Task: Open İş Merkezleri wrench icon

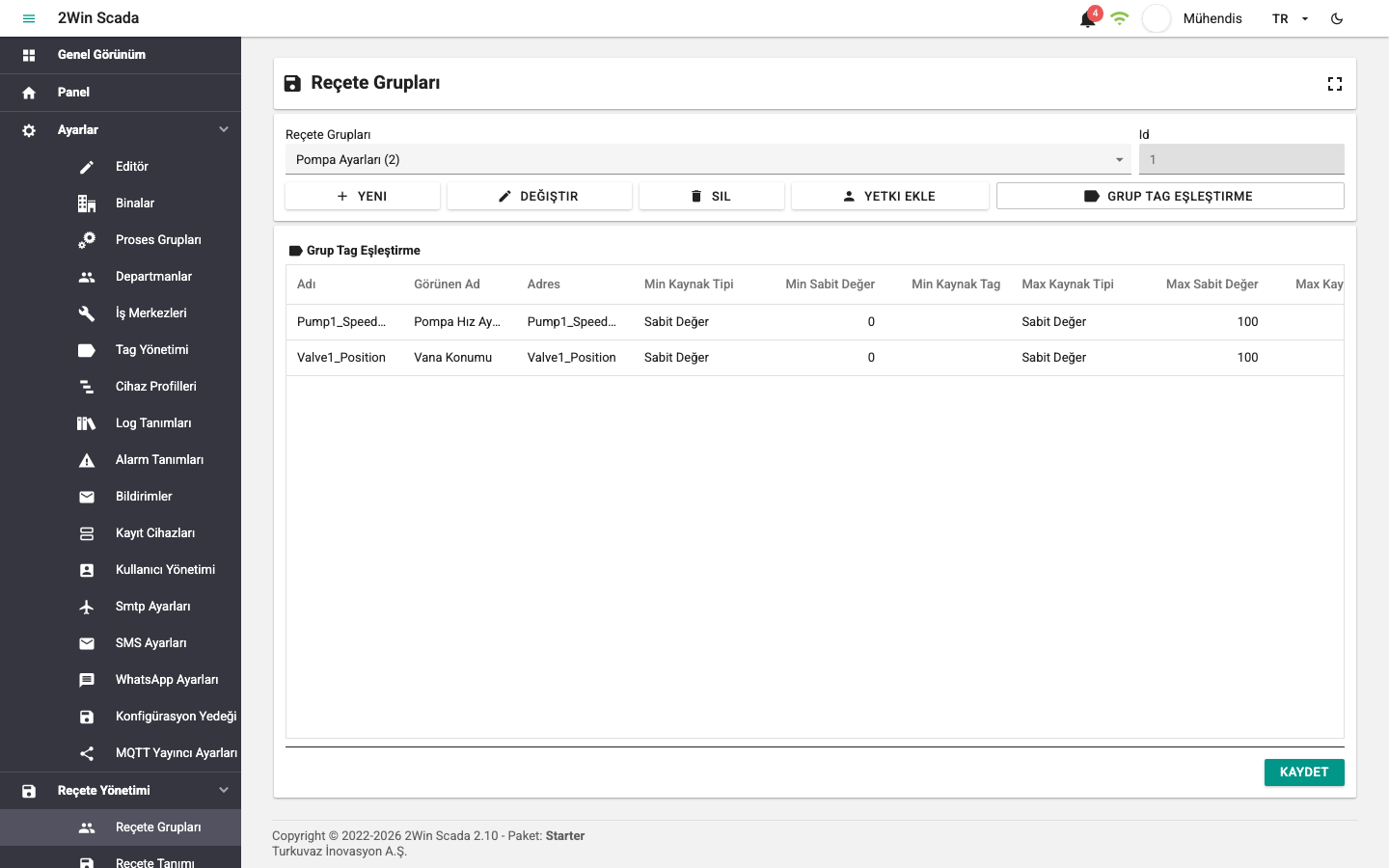Action: (x=87, y=313)
